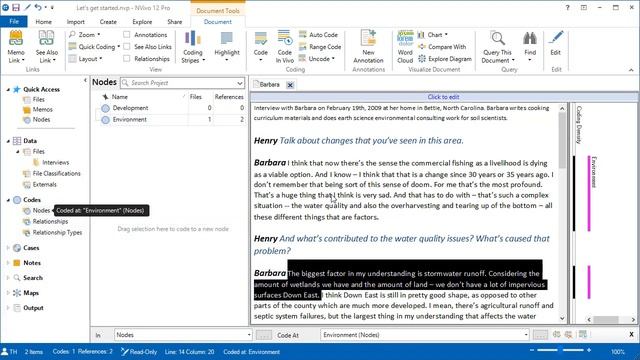This screenshot has height=360, width=640.
Task: Switch to the Create ribbon tab
Action: [x=108, y=22]
